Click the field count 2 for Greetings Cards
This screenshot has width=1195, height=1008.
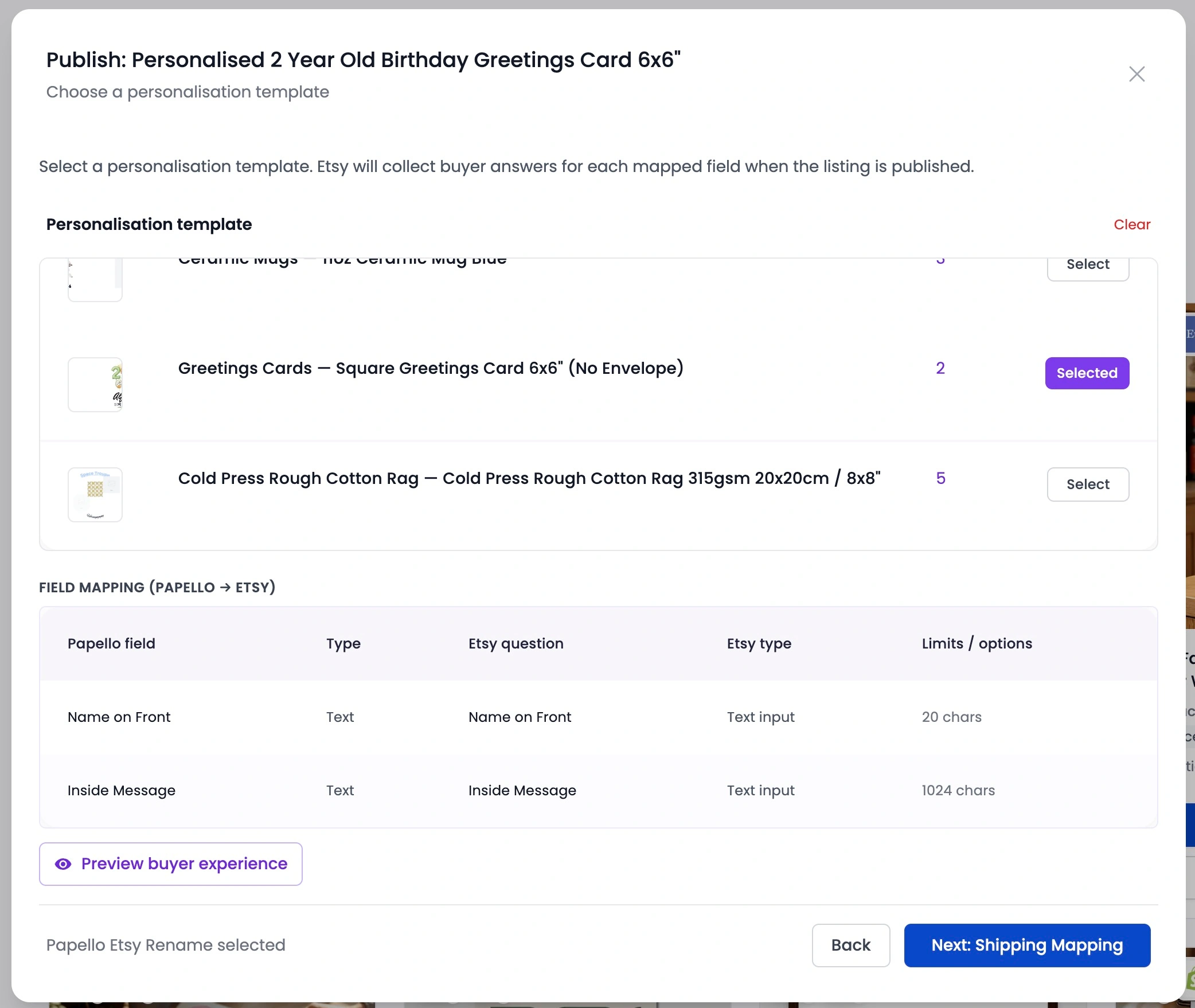940,368
